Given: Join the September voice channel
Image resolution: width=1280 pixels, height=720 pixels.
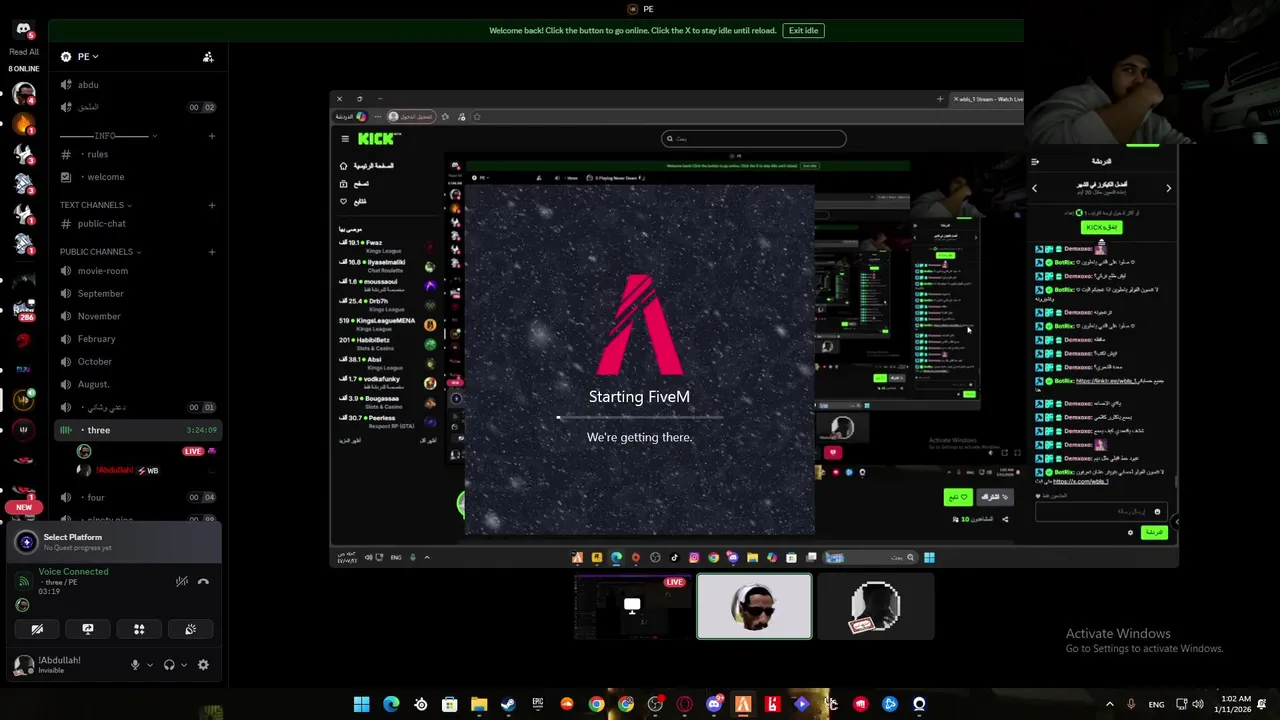Looking at the screenshot, I should point(138,294).
